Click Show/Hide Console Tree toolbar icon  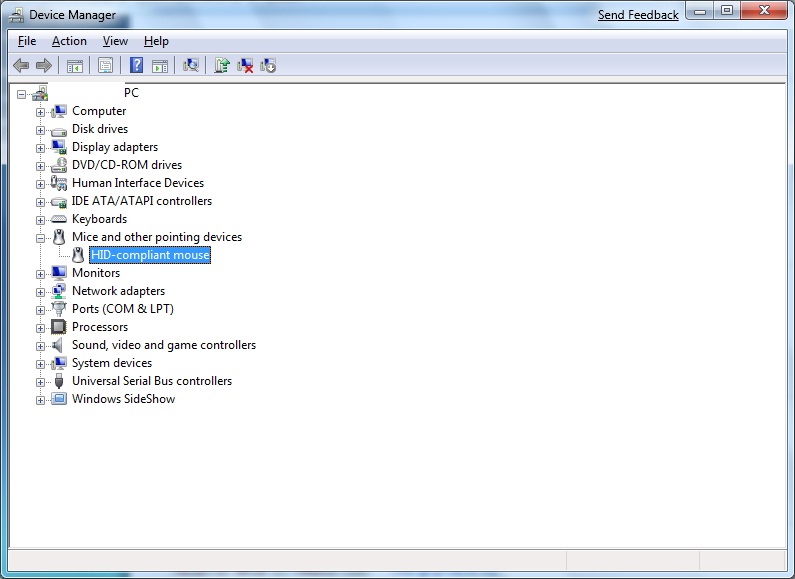74,66
